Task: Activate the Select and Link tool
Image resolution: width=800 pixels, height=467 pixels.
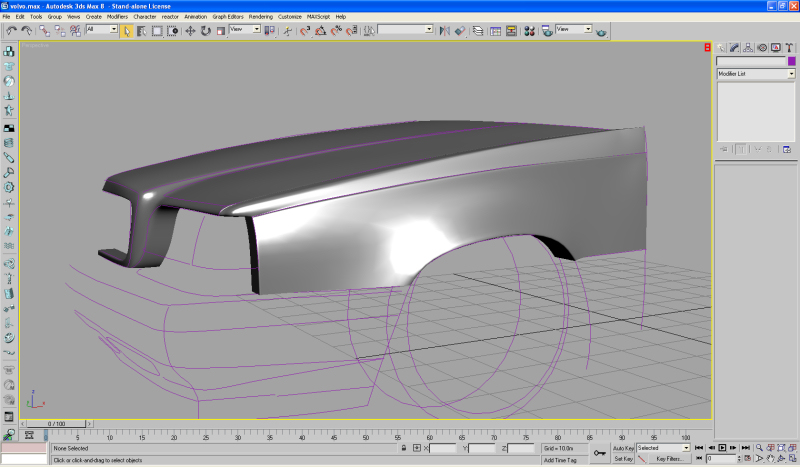Action: [45, 31]
